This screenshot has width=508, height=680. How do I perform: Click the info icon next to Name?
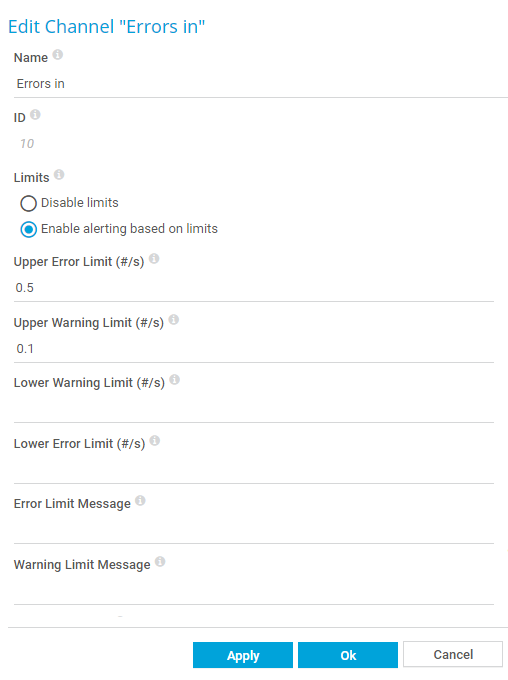tap(58, 55)
